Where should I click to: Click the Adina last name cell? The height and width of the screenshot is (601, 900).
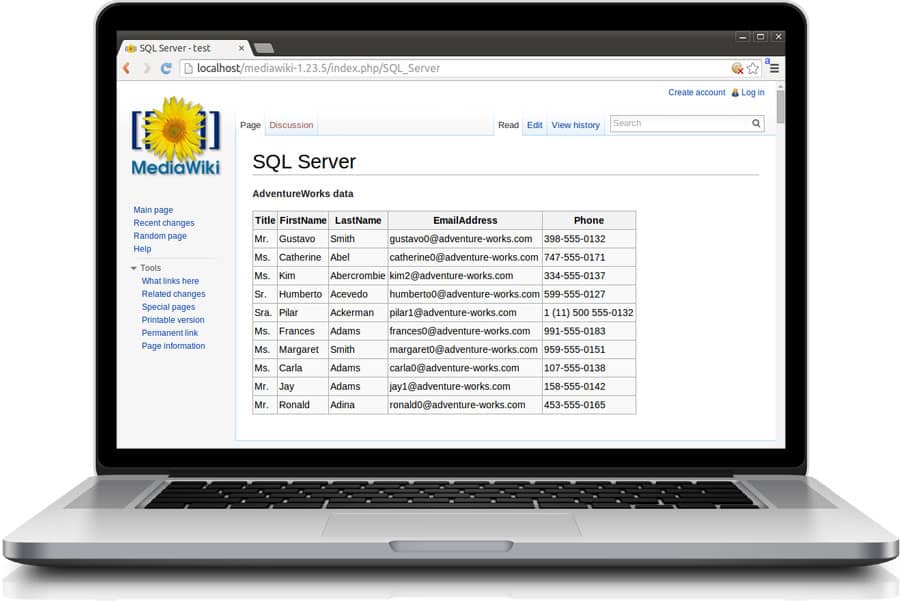pyautogui.click(x=358, y=405)
